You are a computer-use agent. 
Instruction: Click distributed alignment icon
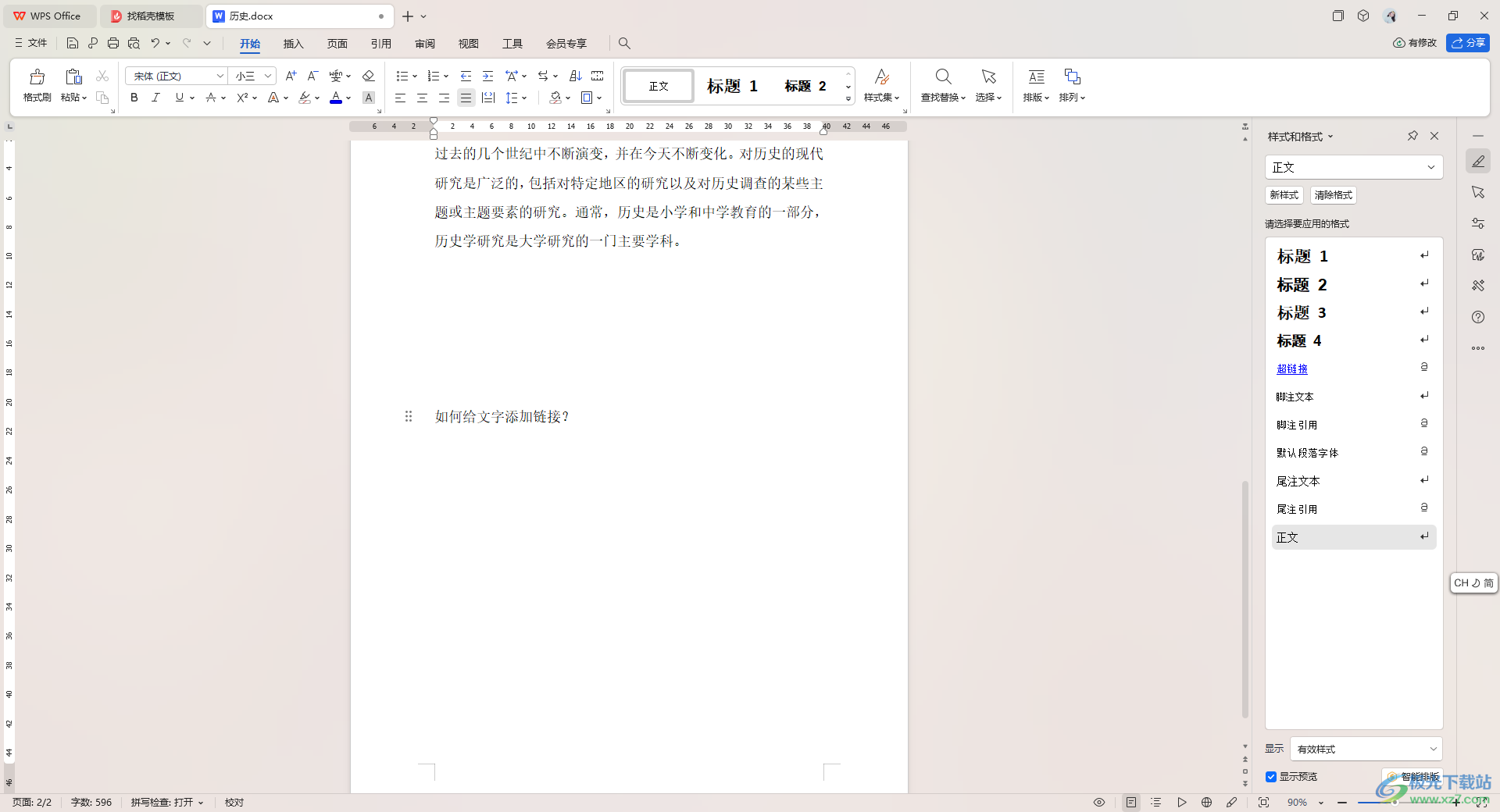pos(488,98)
